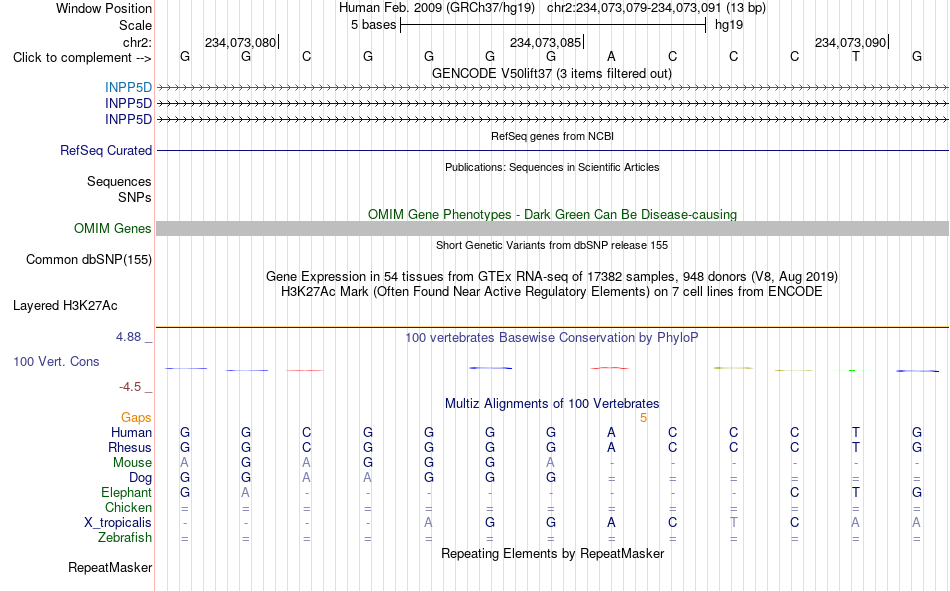Click the 234,073,080 coordinate marker
Viewport: 950px width, 591px height.
241,42
